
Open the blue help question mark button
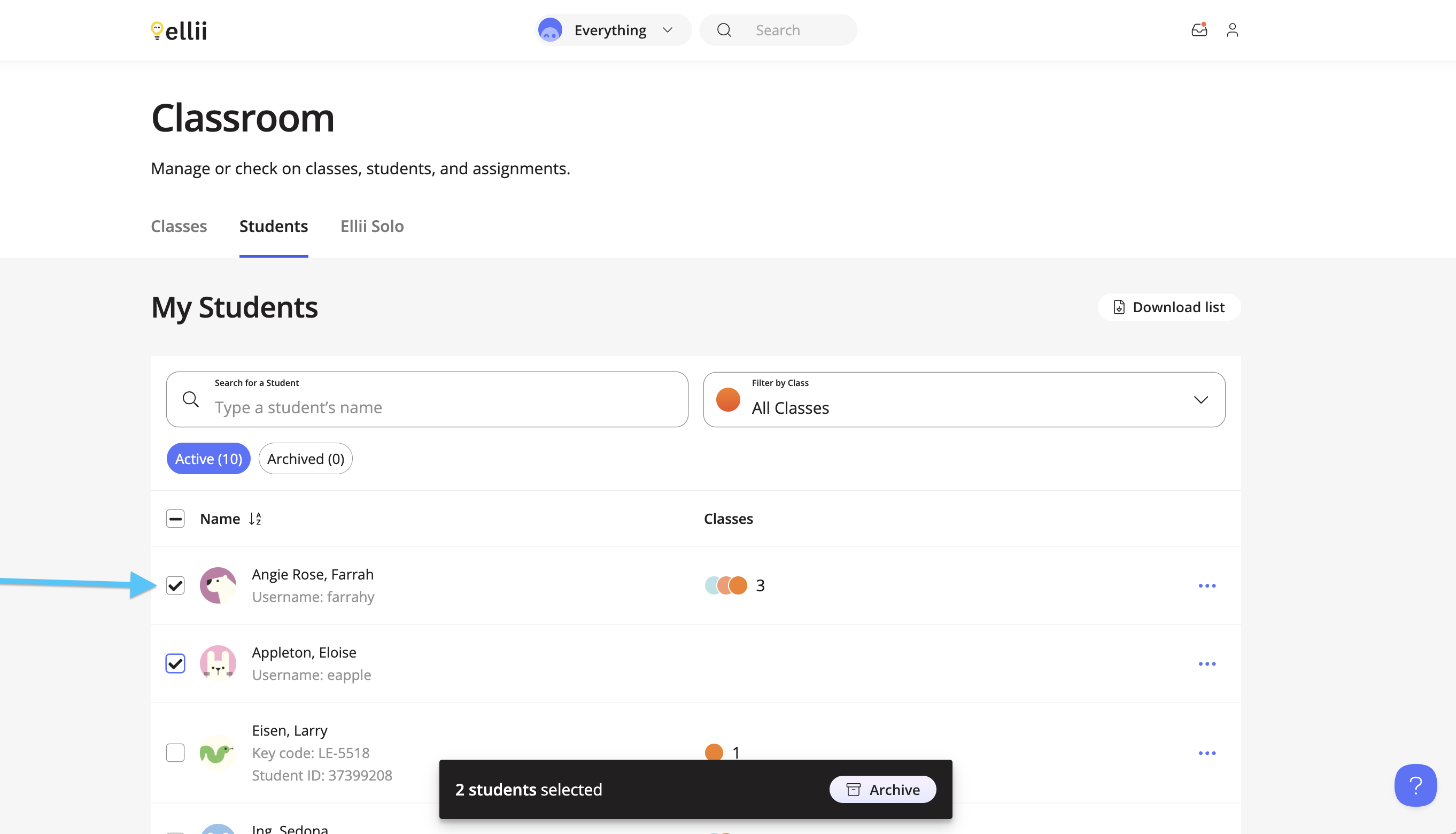point(1415,785)
